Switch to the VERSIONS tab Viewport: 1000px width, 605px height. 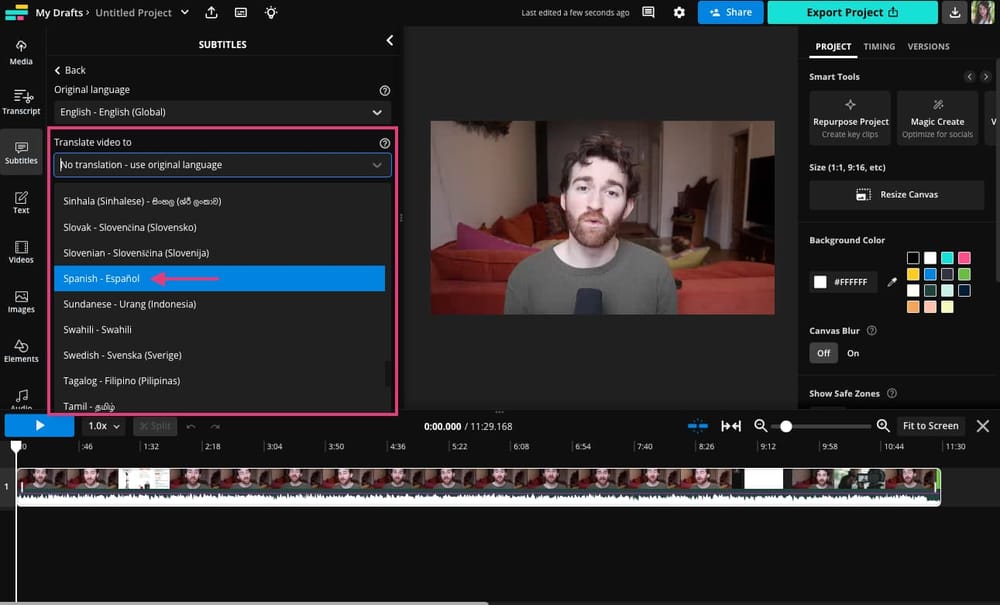(929, 46)
